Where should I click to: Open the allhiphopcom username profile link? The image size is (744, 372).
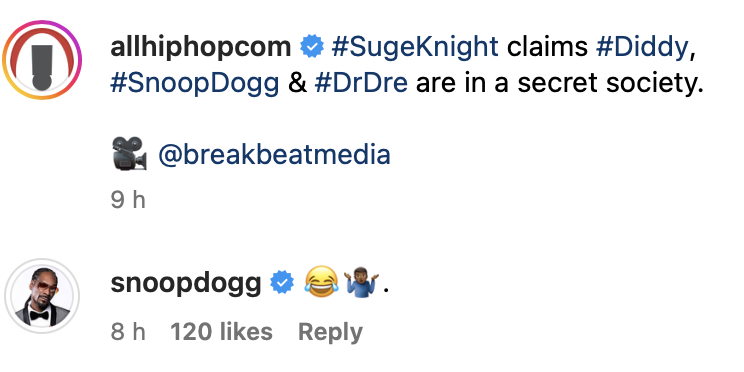(200, 47)
